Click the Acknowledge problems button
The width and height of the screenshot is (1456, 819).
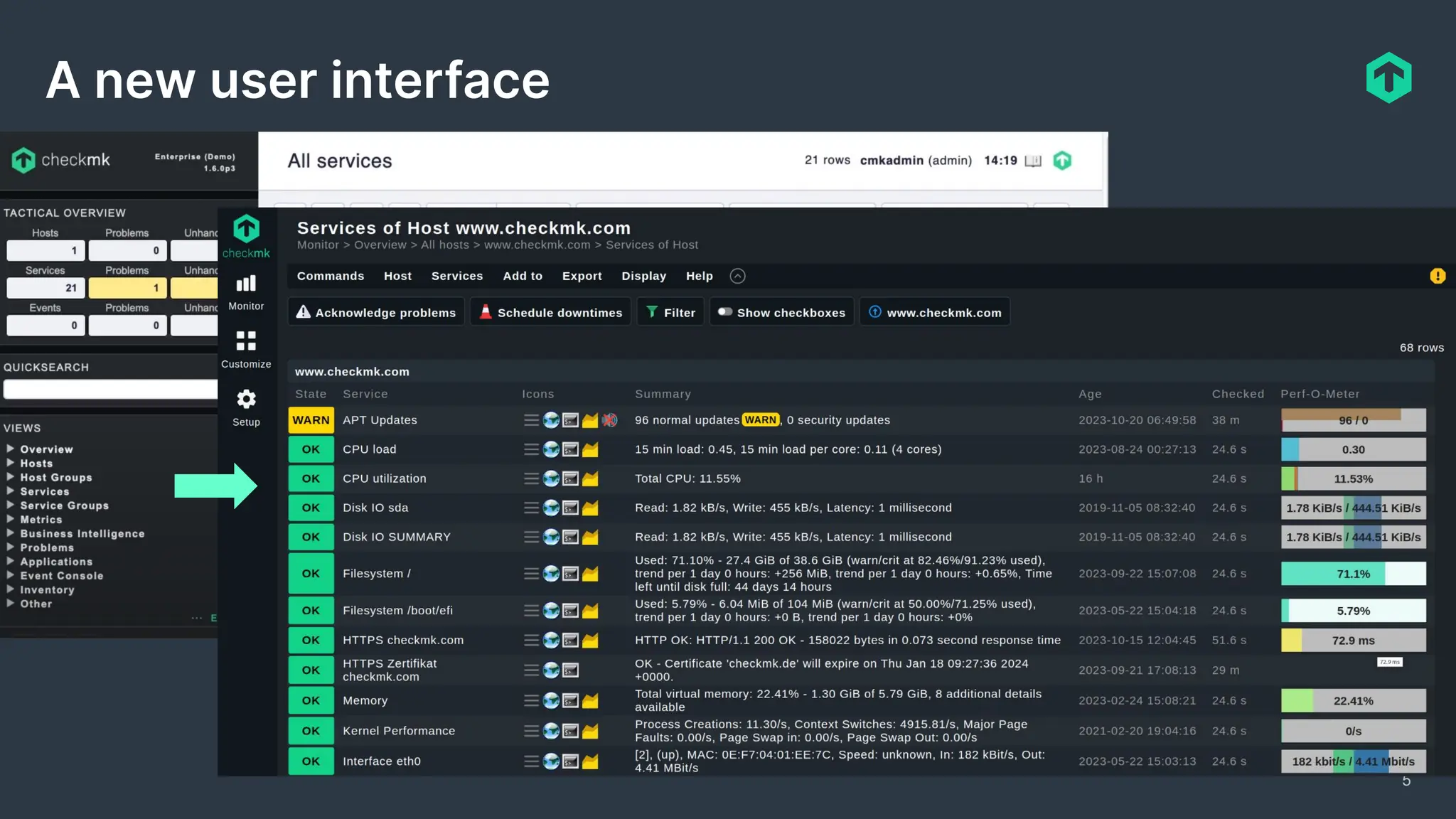376,312
